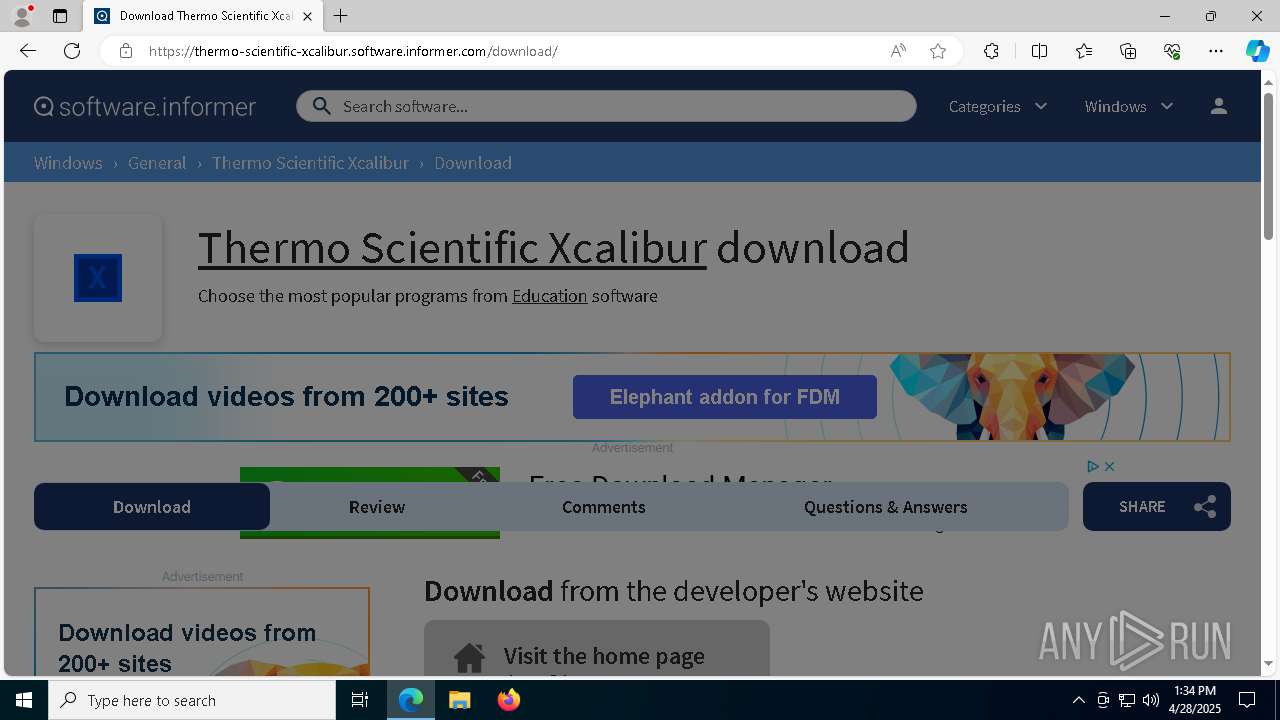Open Collections icon
The height and width of the screenshot is (720, 1280).
1128,51
